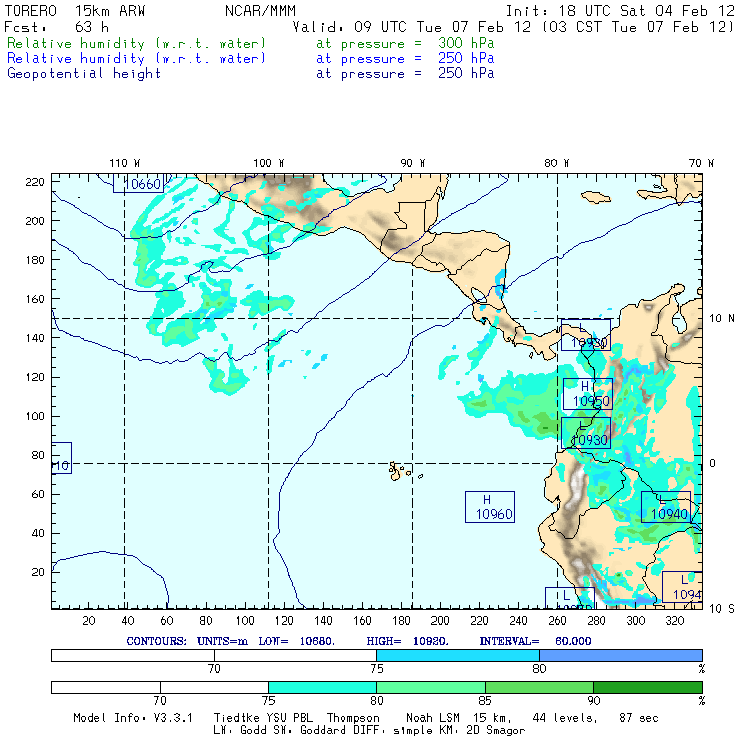Click the '0' equator latitude label
Viewport: 740px width, 740px height.
pos(712,463)
